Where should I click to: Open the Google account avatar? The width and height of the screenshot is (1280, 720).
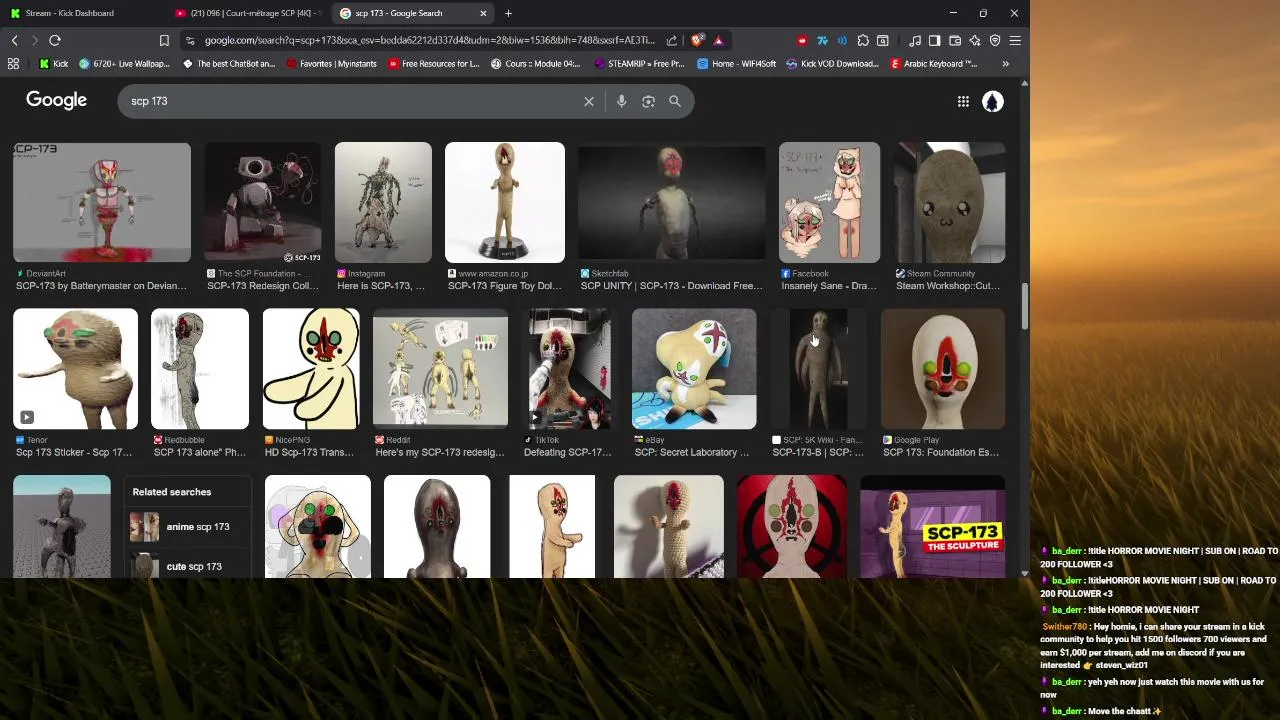click(992, 101)
